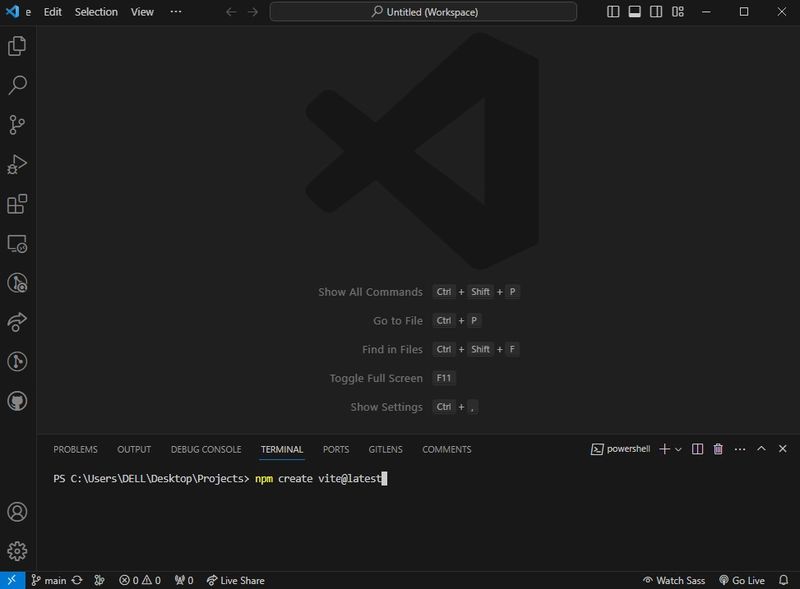The image size is (800, 589).
Task: Start Go Live server from the status bar
Action: [740, 580]
